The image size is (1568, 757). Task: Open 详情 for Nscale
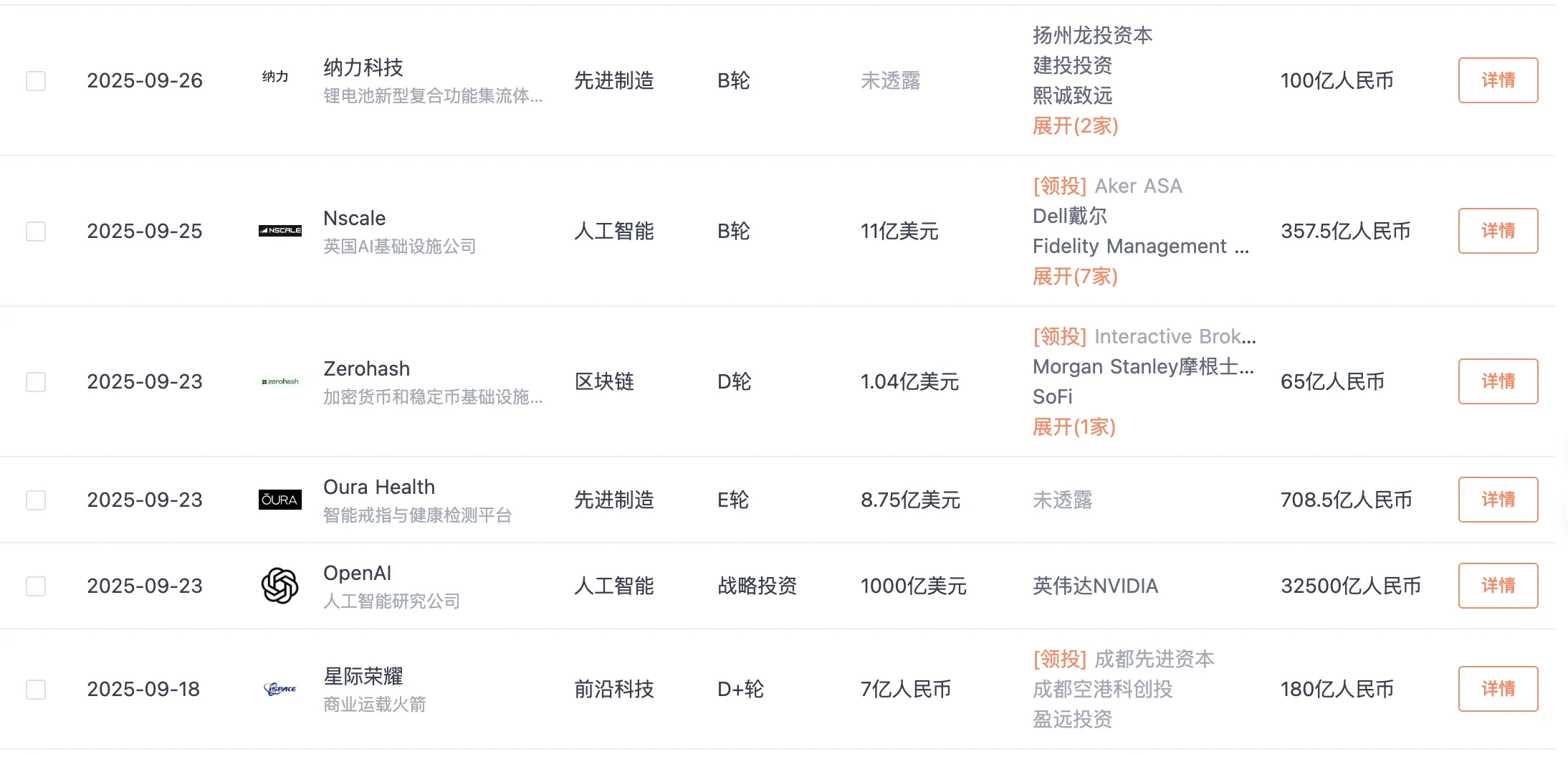[1498, 231]
